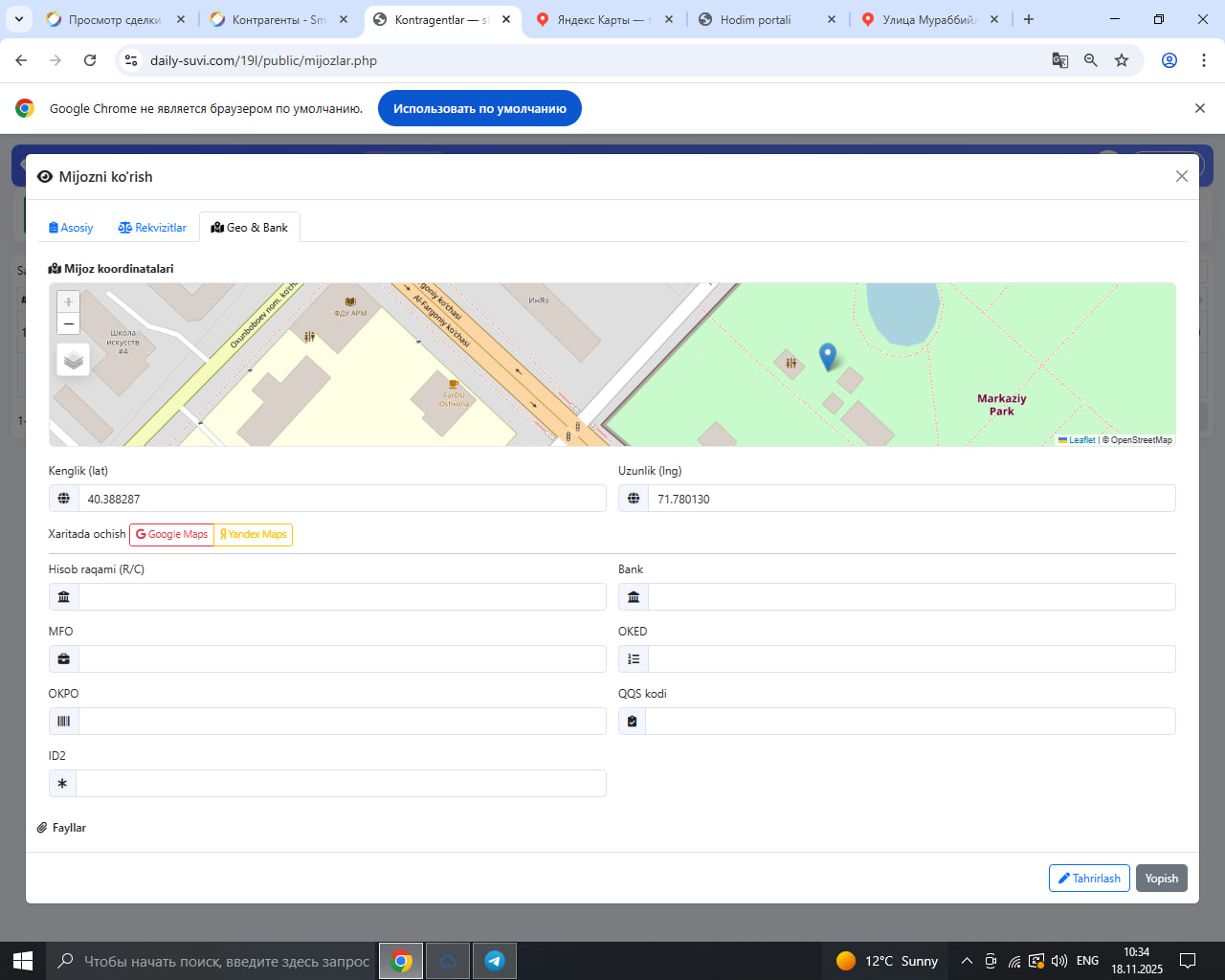This screenshot has height=980, width=1225.
Task: Open location in Google Maps
Action: (x=172, y=534)
